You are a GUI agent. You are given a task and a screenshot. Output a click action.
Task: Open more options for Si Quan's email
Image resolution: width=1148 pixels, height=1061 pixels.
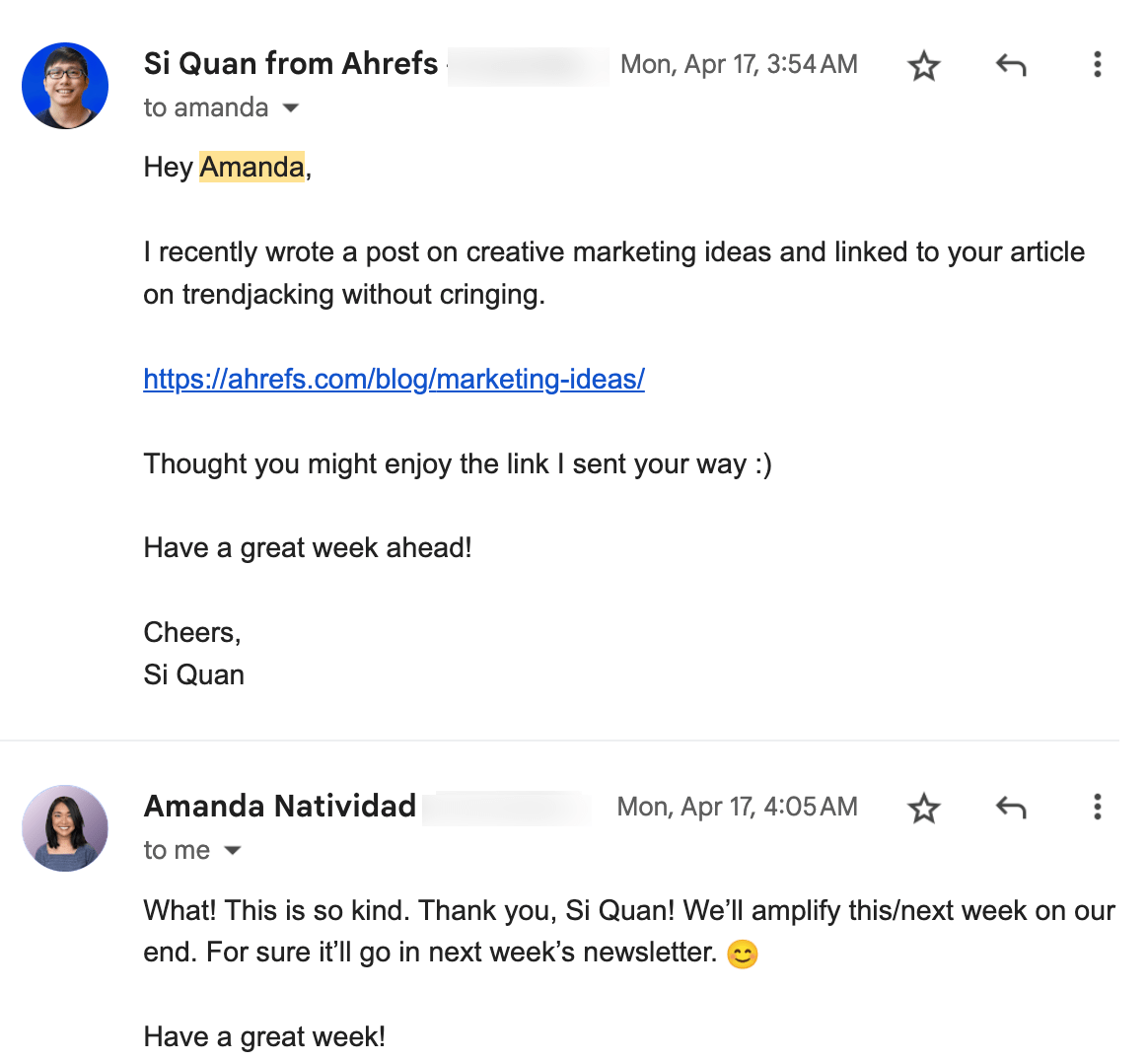(1097, 65)
